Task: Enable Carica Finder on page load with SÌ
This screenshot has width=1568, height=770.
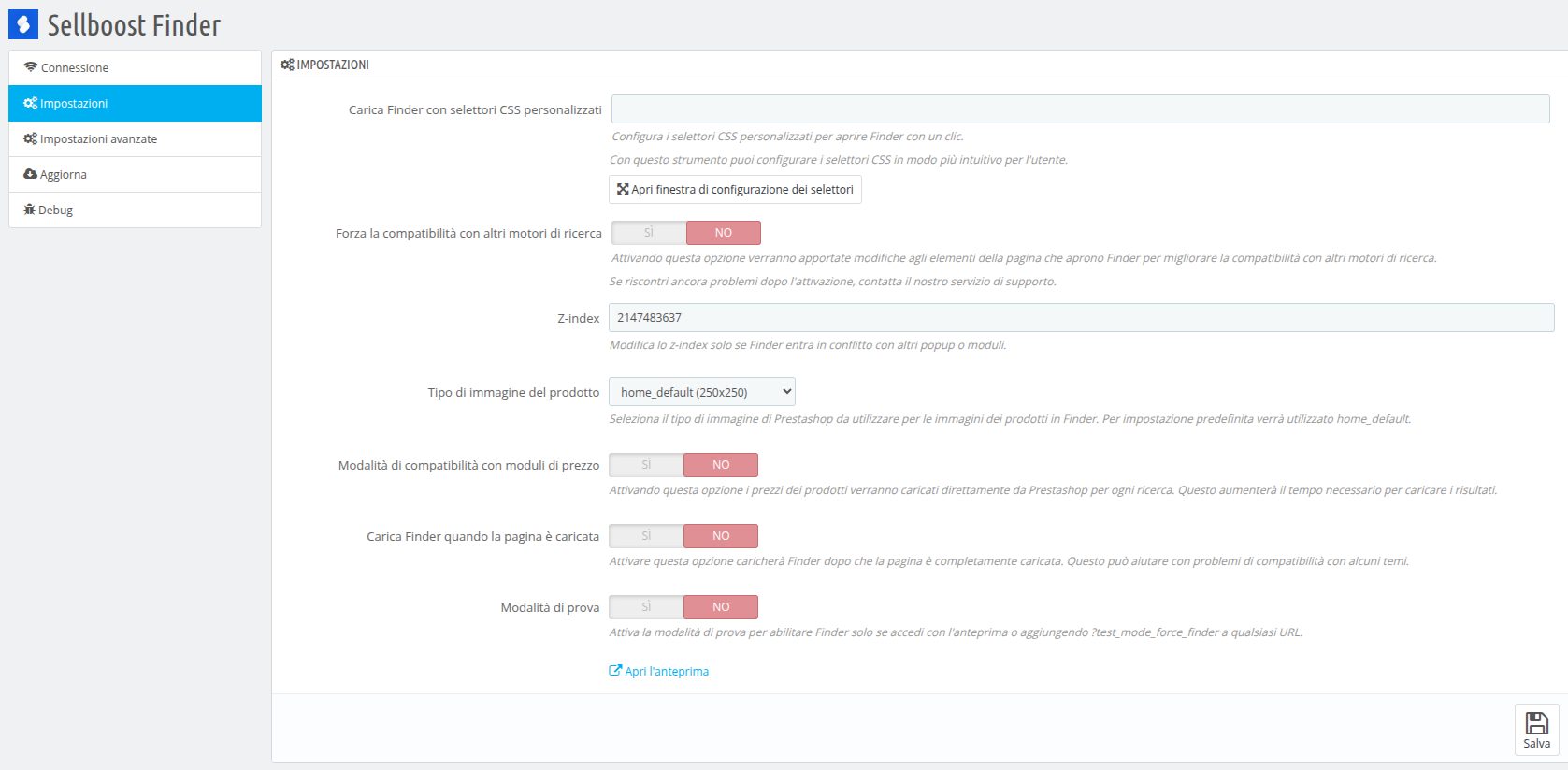Action: pos(646,536)
